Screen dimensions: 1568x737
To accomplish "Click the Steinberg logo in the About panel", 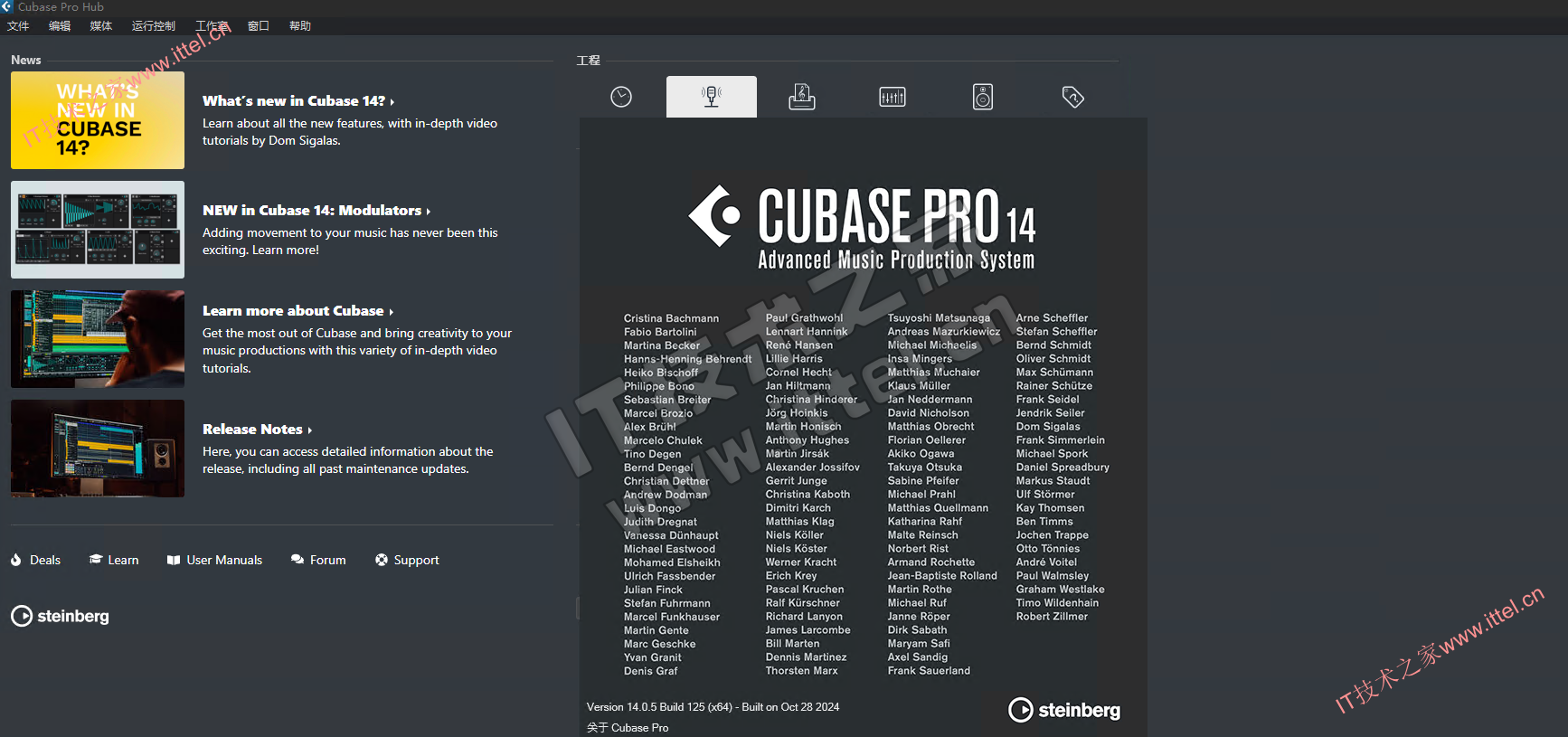I will tap(1064, 710).
